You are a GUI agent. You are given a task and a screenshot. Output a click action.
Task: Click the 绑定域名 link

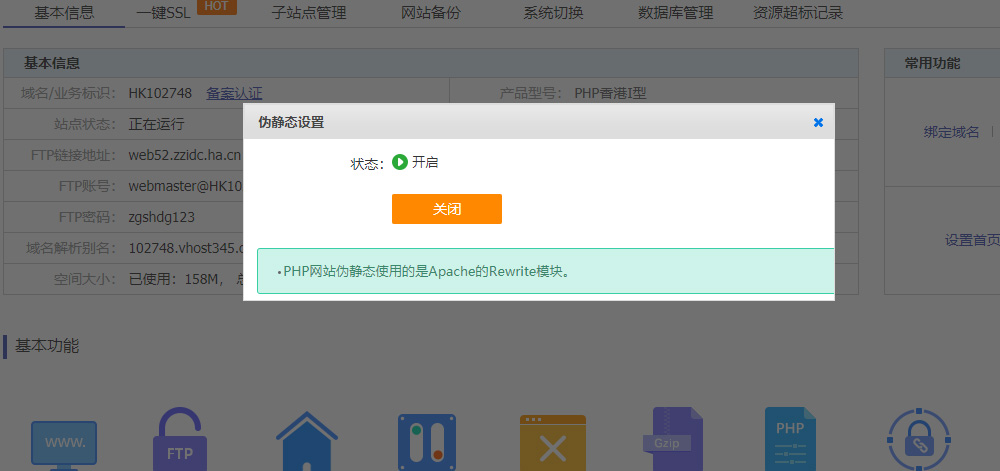[x=952, y=133]
